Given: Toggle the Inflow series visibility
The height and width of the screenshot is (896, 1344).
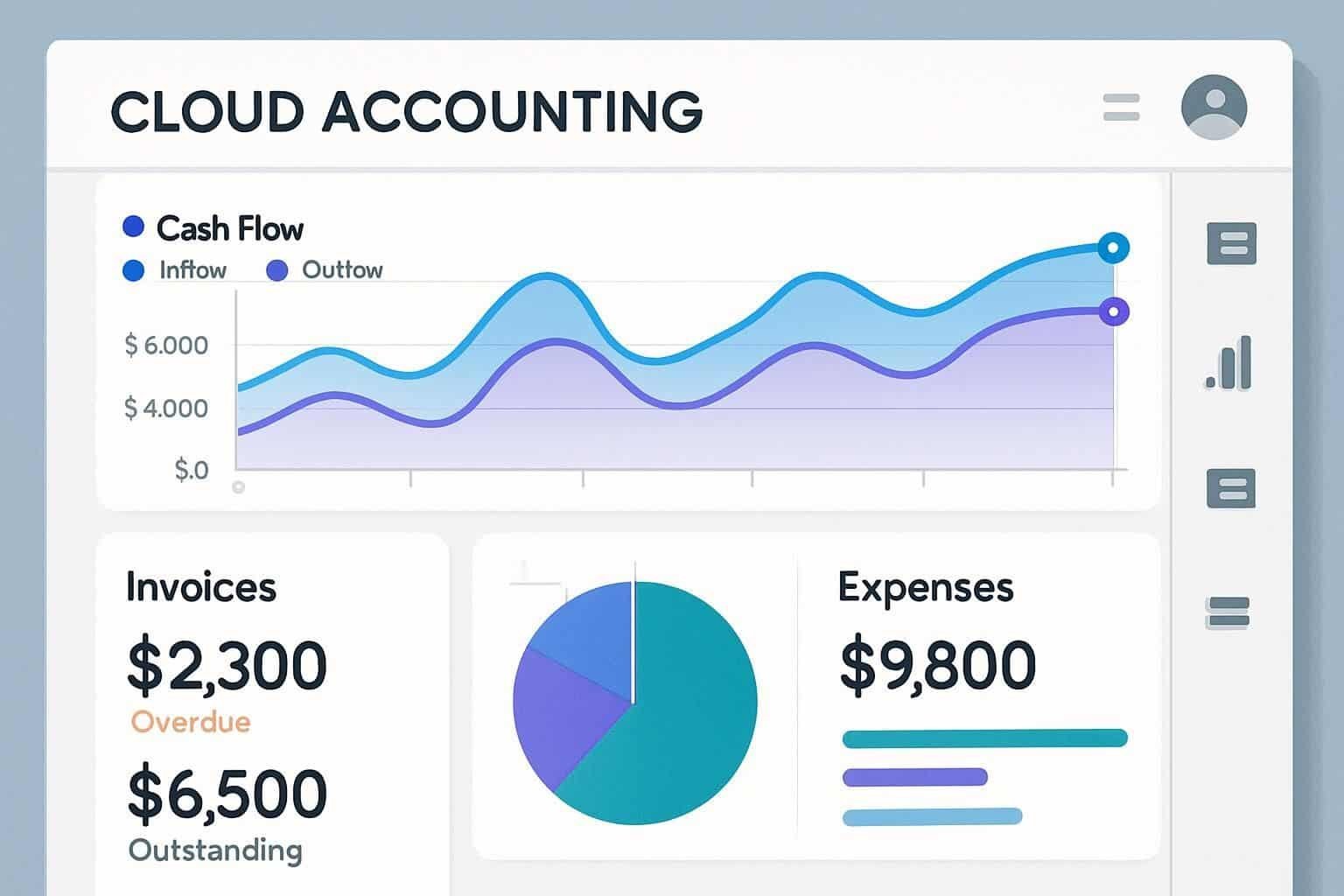Looking at the screenshot, I should click(x=132, y=269).
